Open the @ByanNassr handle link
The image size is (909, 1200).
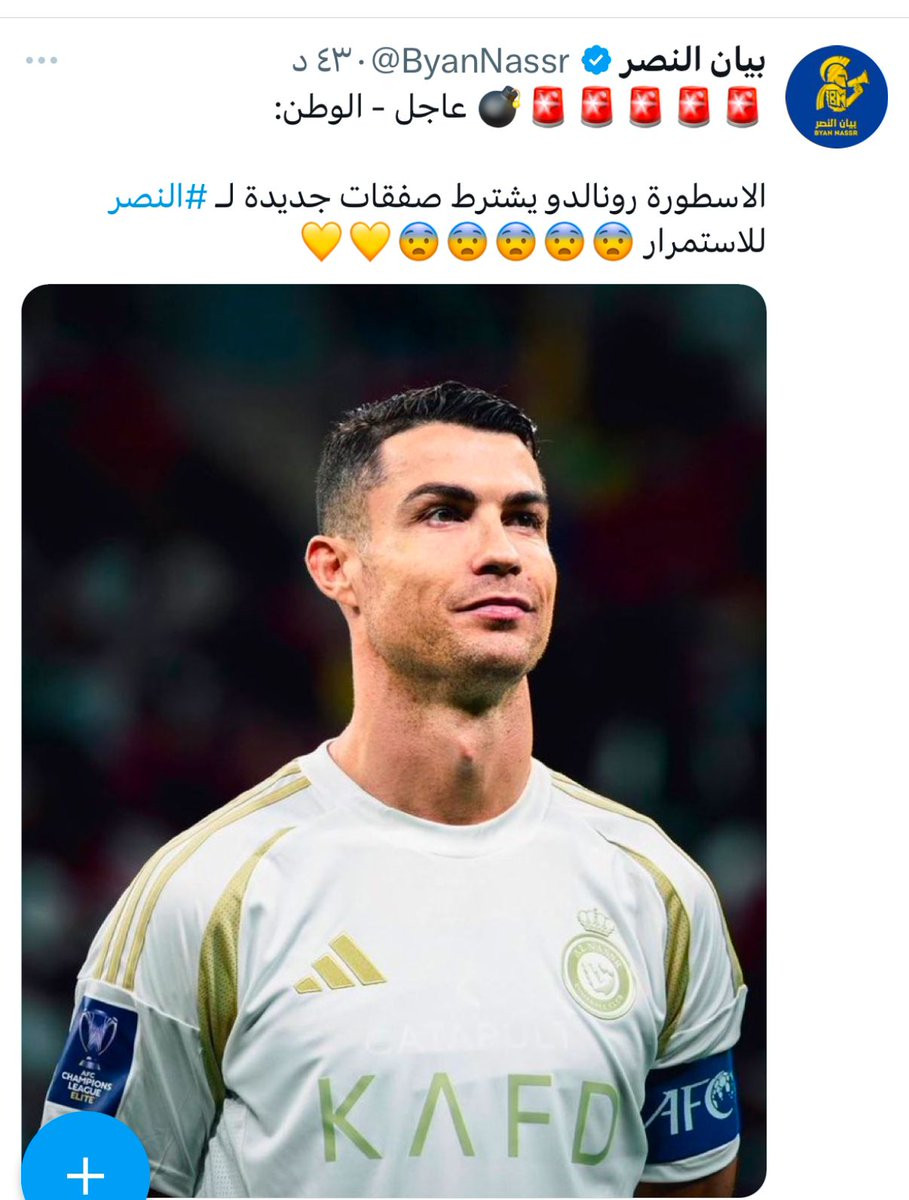click(469, 62)
